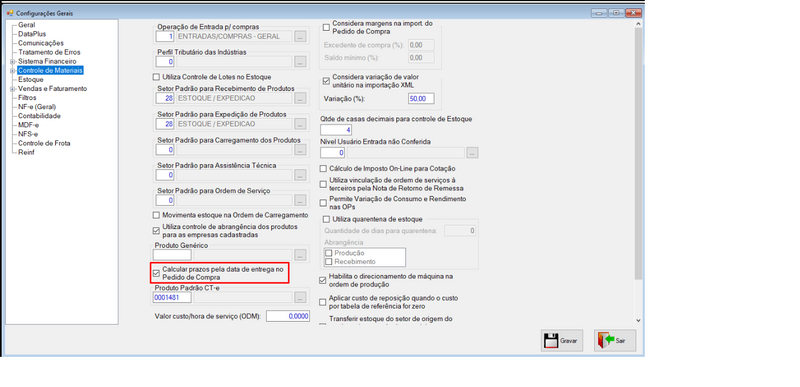The height and width of the screenshot is (387, 800).
Task: Expand the Sistema Financeiro tree node
Action: (x=13, y=61)
